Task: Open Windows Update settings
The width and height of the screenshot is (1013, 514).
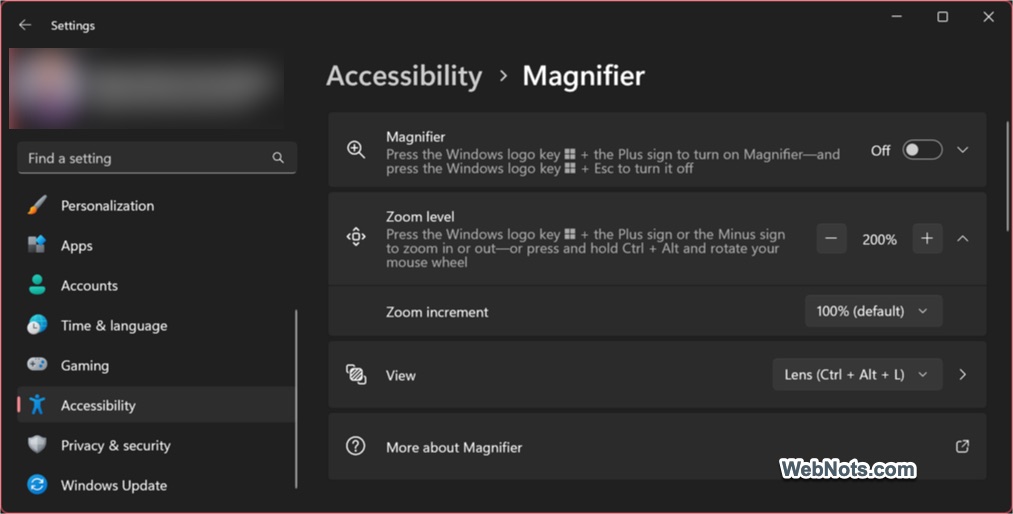Action: (156, 485)
